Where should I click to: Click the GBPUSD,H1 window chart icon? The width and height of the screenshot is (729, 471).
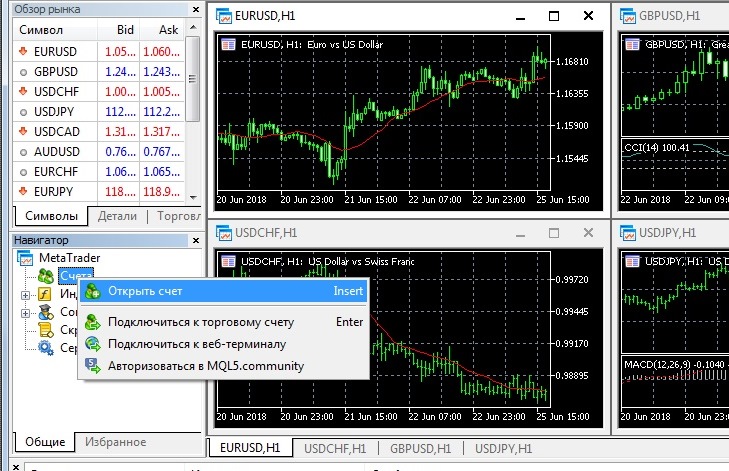(628, 16)
